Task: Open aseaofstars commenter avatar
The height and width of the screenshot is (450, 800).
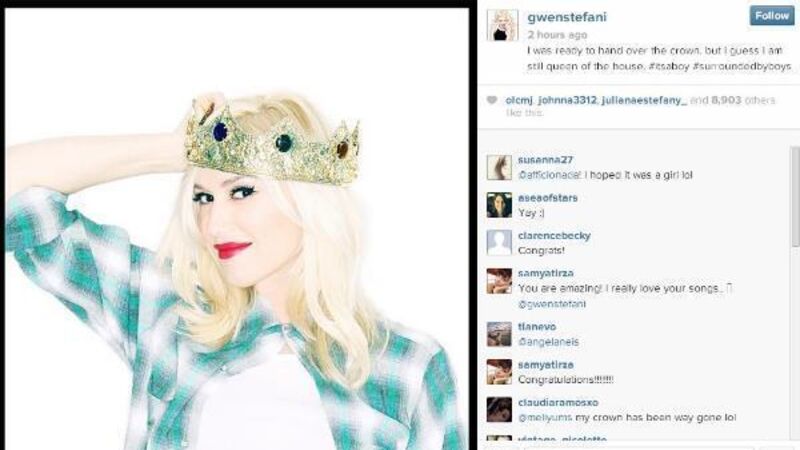Action: click(x=499, y=205)
